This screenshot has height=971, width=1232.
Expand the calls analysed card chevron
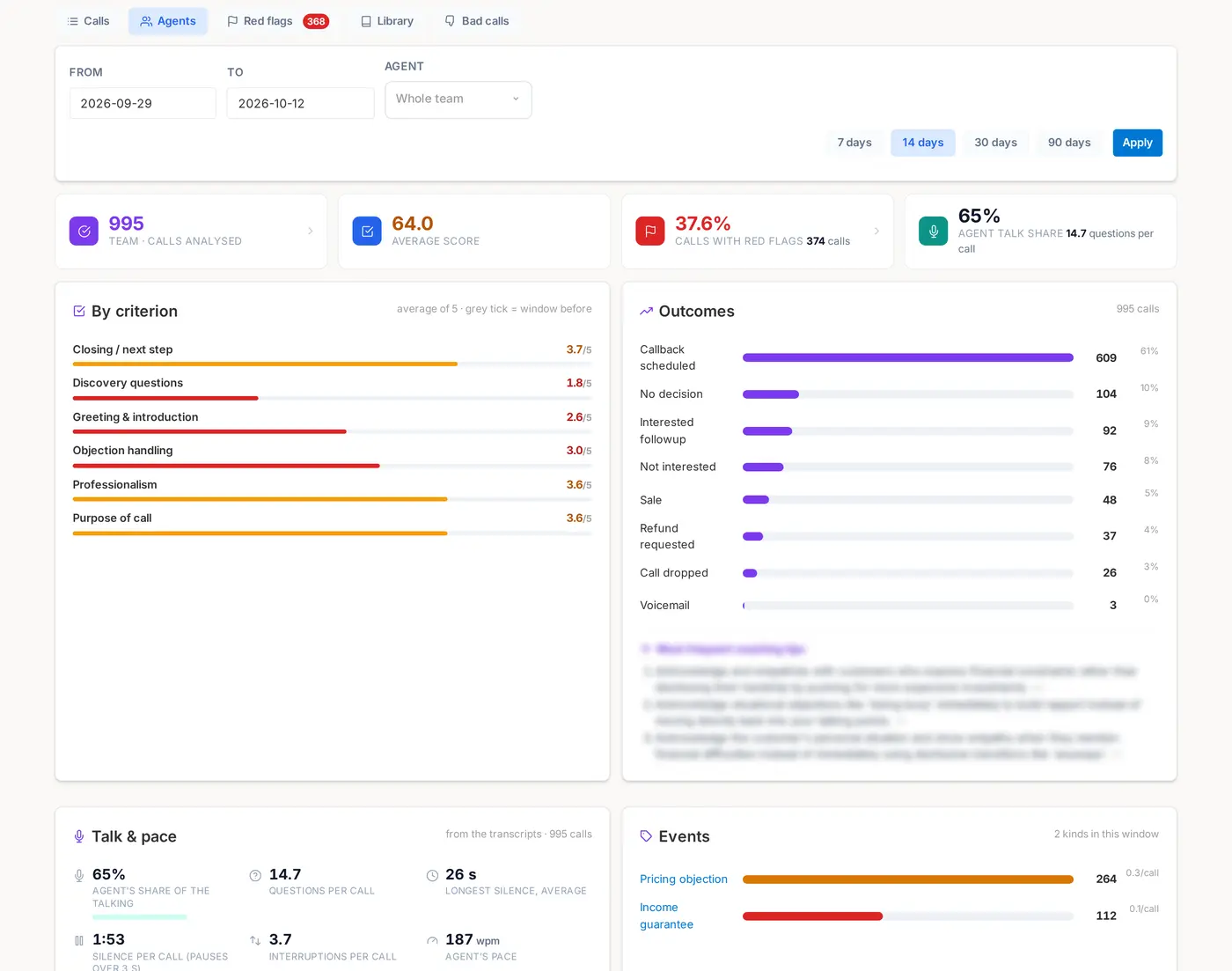pos(311,231)
